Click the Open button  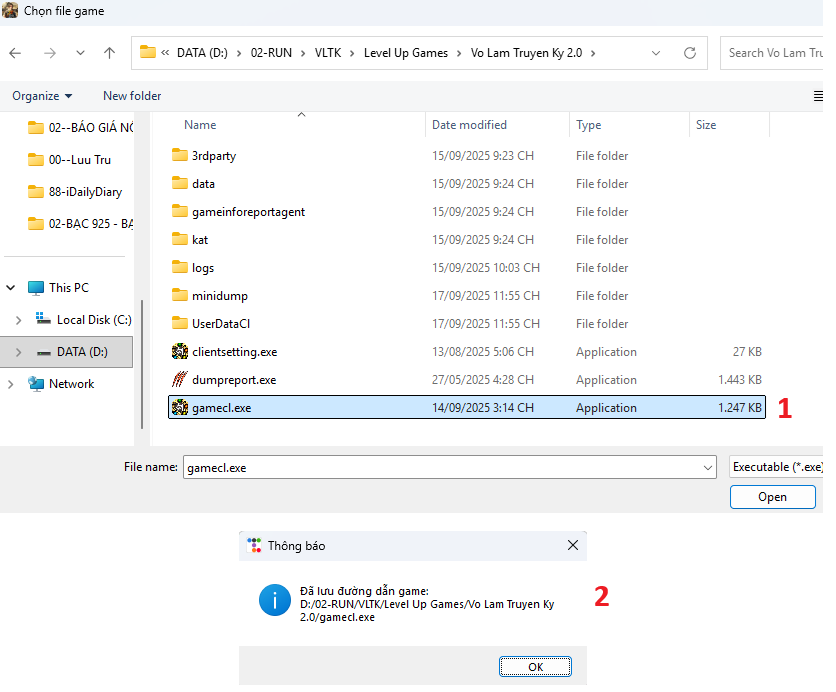773,497
